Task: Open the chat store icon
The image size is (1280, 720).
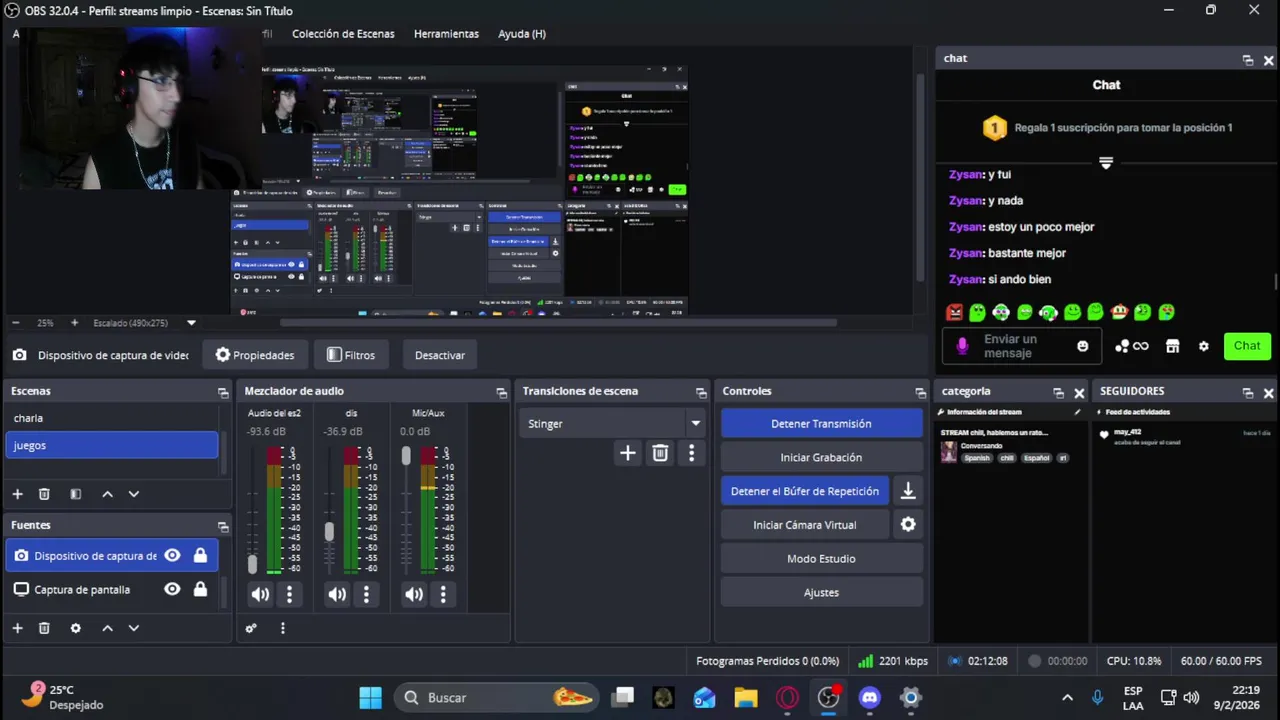Action: (1172, 346)
